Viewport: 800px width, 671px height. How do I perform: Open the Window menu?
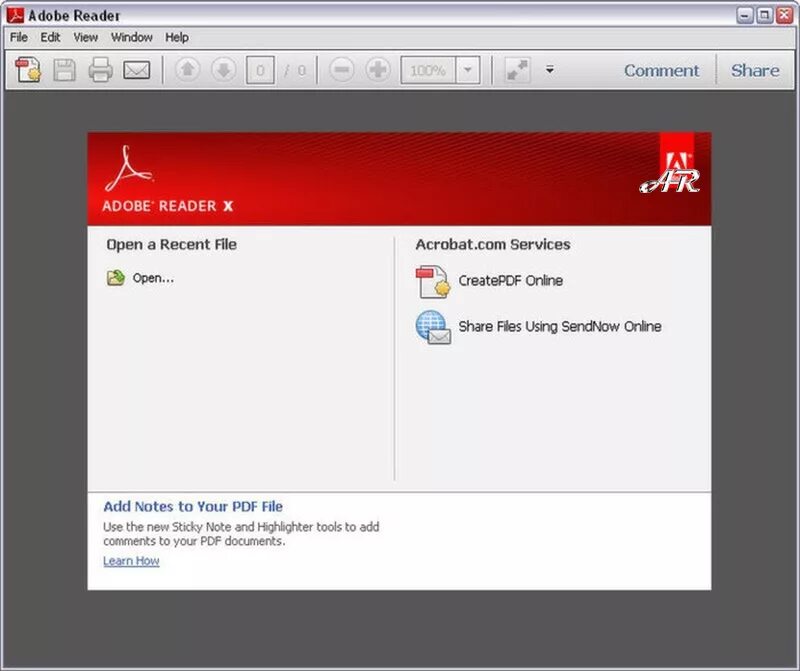[132, 37]
